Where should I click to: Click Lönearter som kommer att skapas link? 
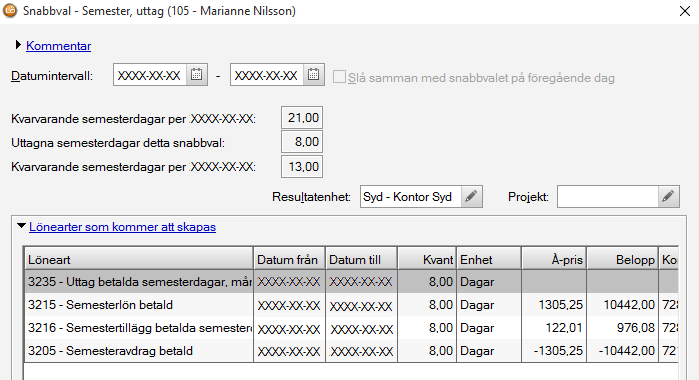point(123,227)
